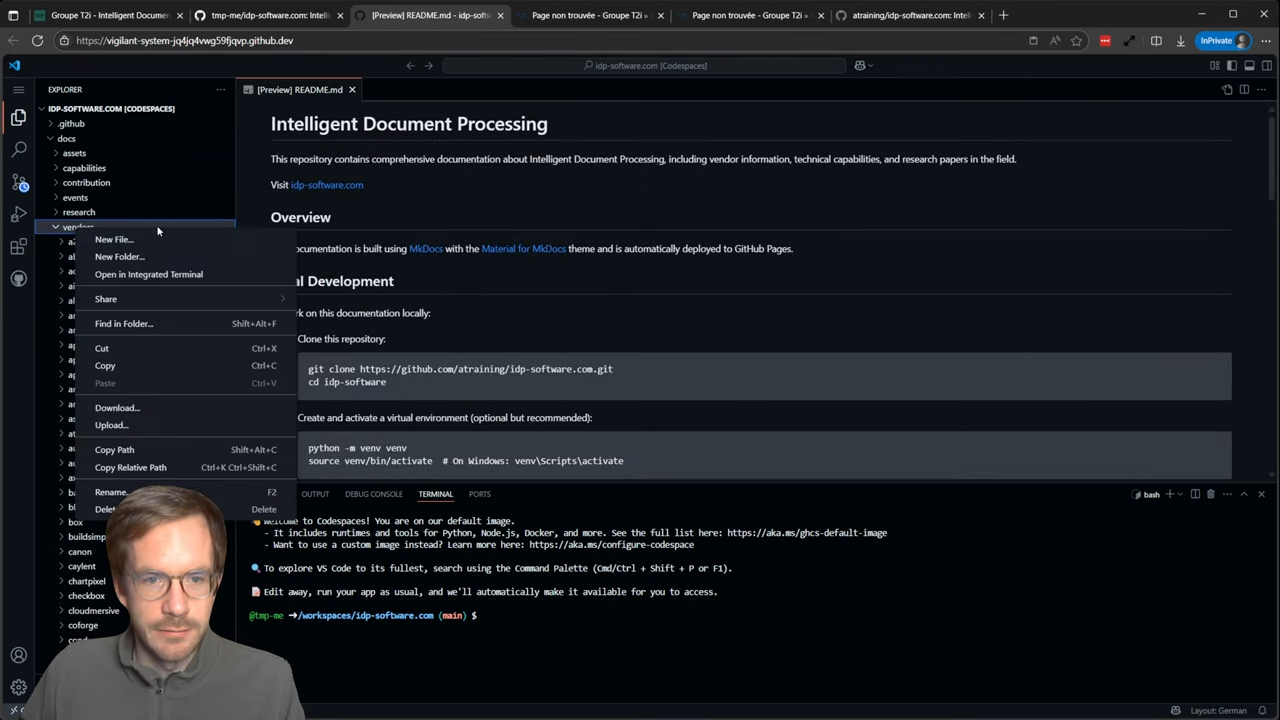Screen dimensions: 1280x720
Task: Click Show Source icon in editor toolbar
Action: click(1227, 90)
